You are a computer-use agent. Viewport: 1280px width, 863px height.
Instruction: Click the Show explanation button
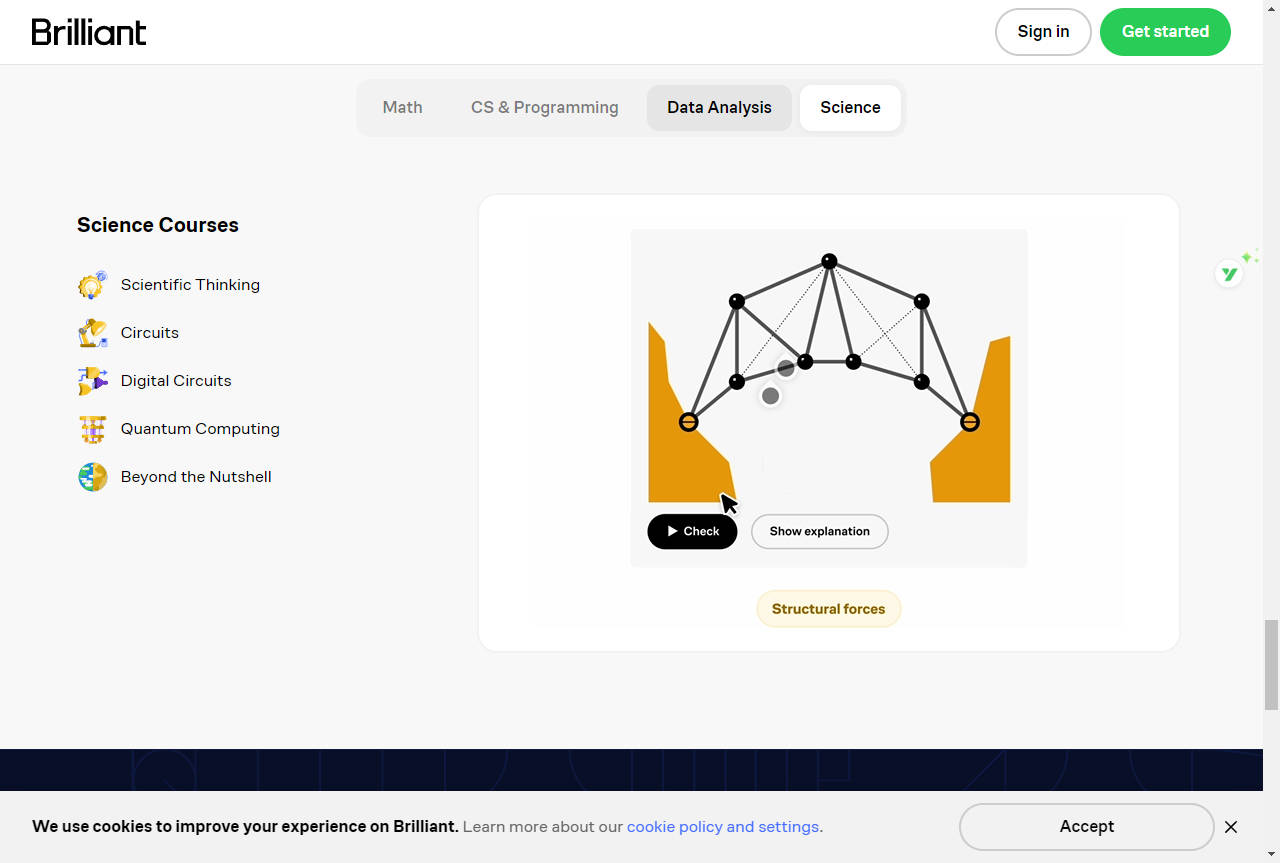819,532
